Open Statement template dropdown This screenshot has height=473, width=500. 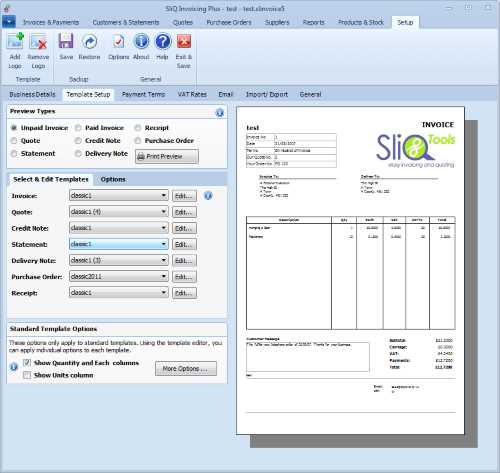pyautogui.click(x=119, y=244)
